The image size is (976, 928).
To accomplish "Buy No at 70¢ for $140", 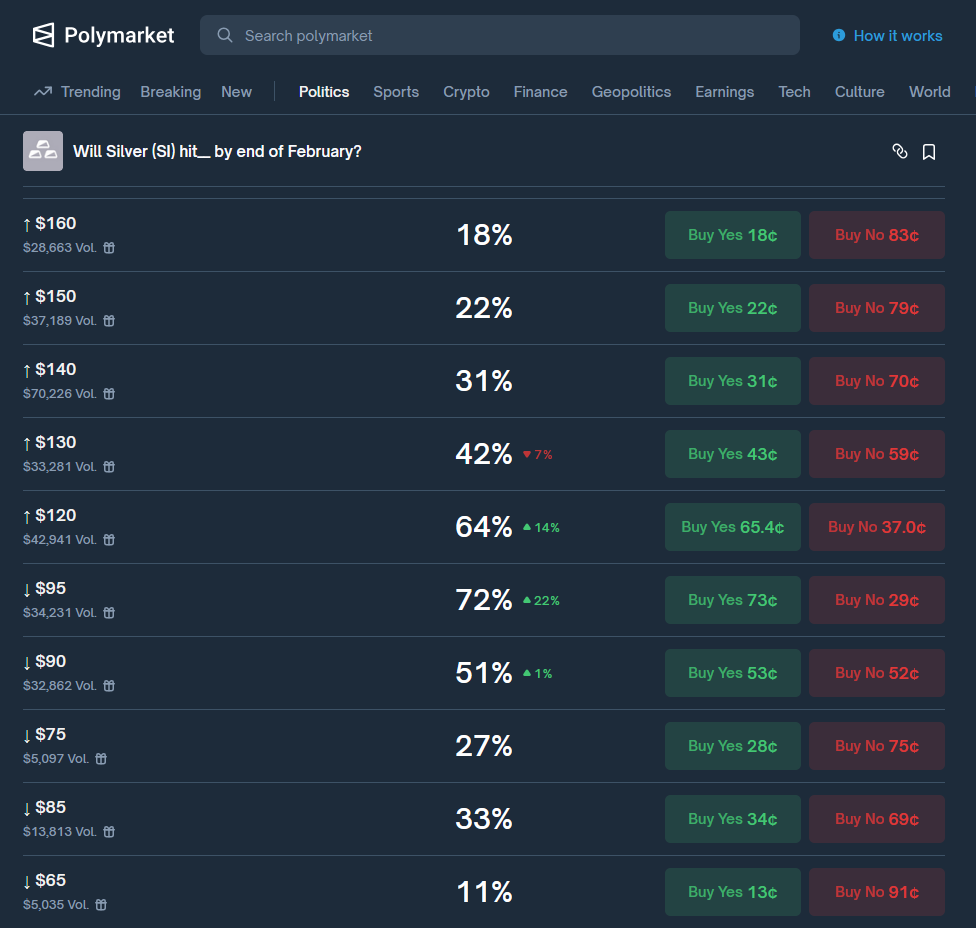I will click(876, 381).
